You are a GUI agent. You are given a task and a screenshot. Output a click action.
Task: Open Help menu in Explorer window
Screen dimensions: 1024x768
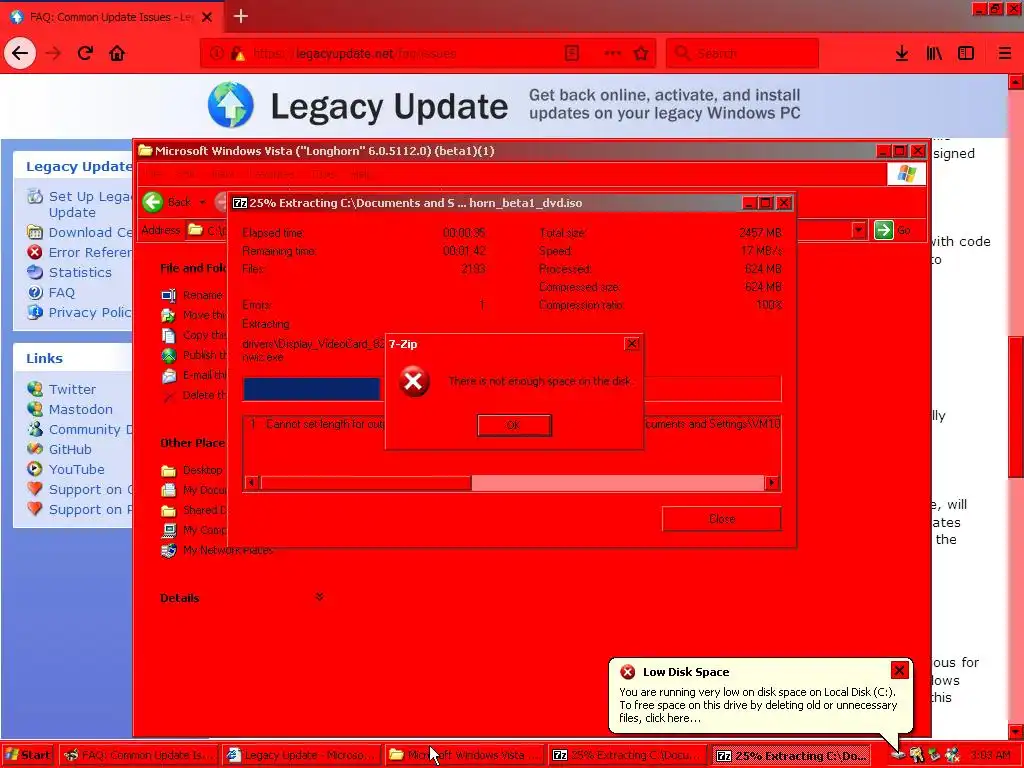click(x=360, y=174)
